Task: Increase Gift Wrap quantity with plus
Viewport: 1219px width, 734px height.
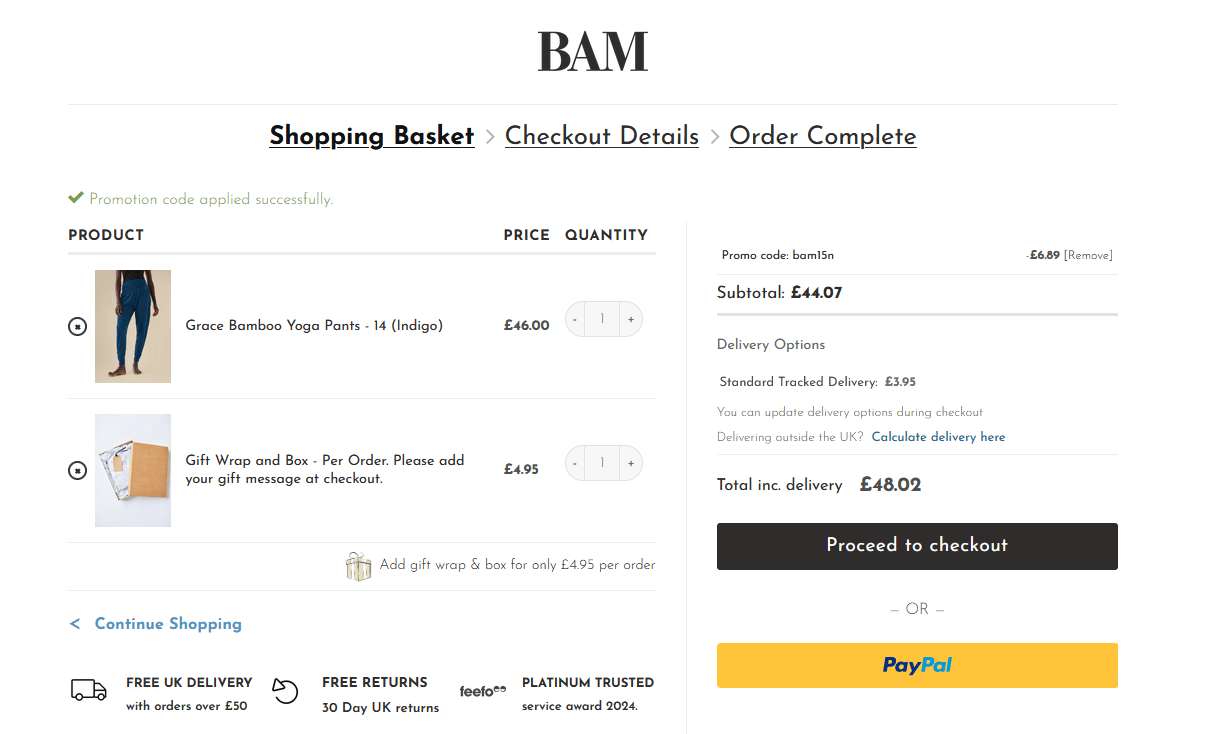Action: (631, 464)
